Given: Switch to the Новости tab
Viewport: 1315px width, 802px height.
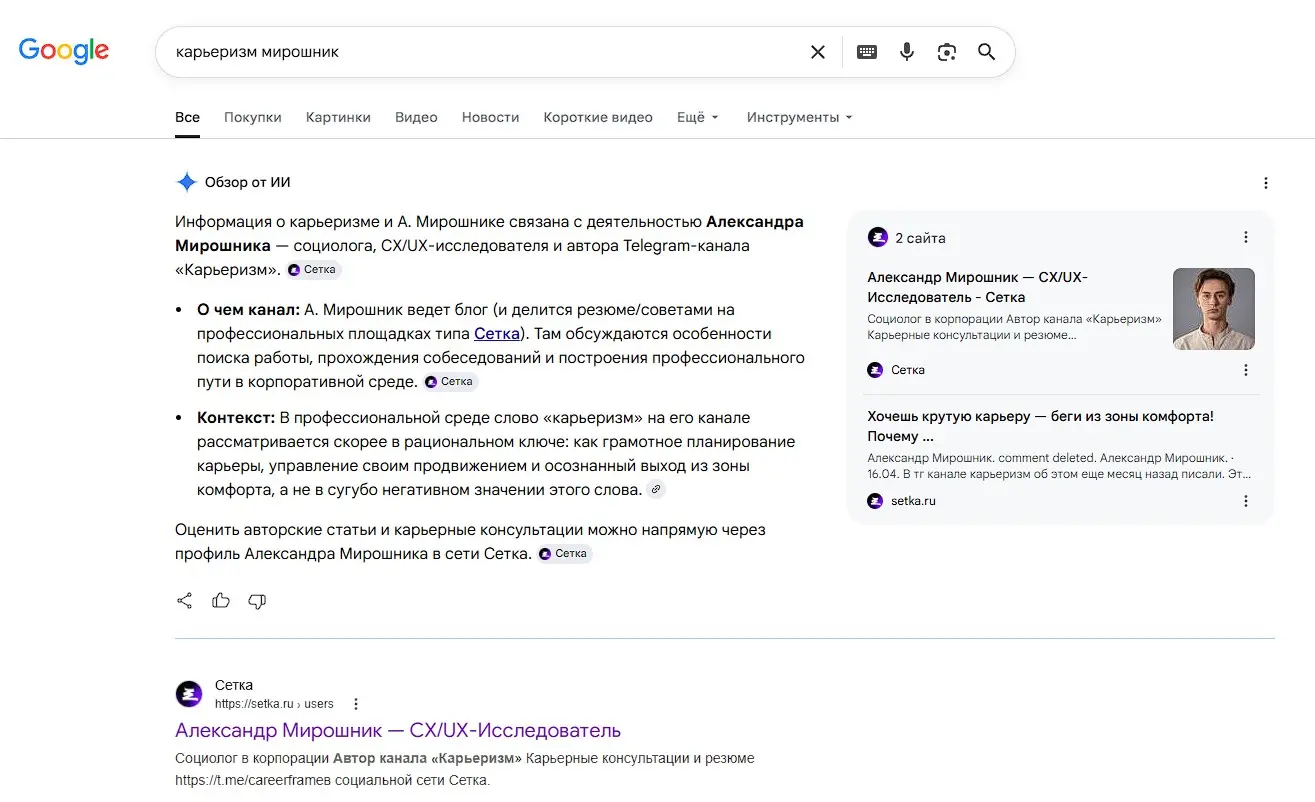Looking at the screenshot, I should pos(490,117).
